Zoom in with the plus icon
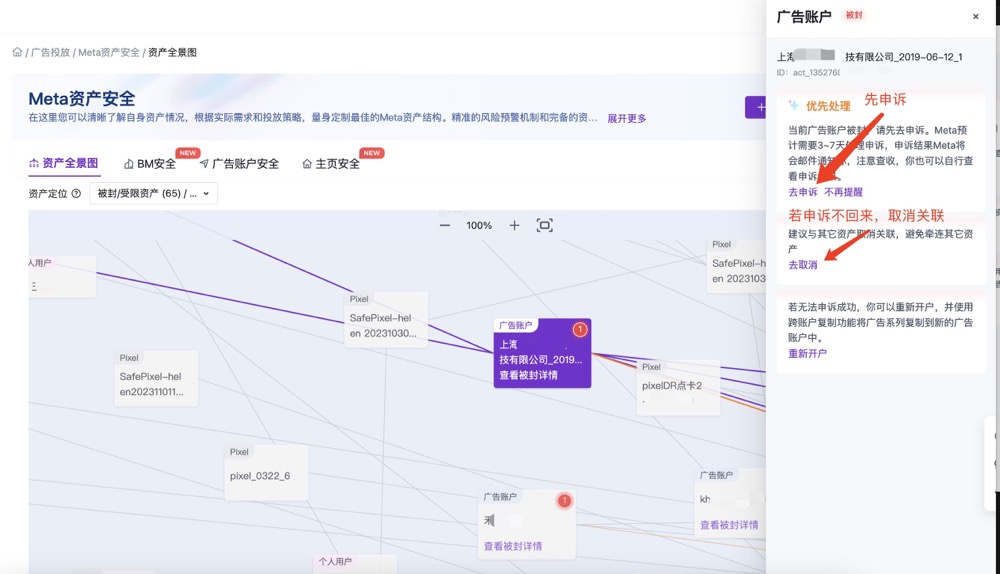 pos(514,225)
